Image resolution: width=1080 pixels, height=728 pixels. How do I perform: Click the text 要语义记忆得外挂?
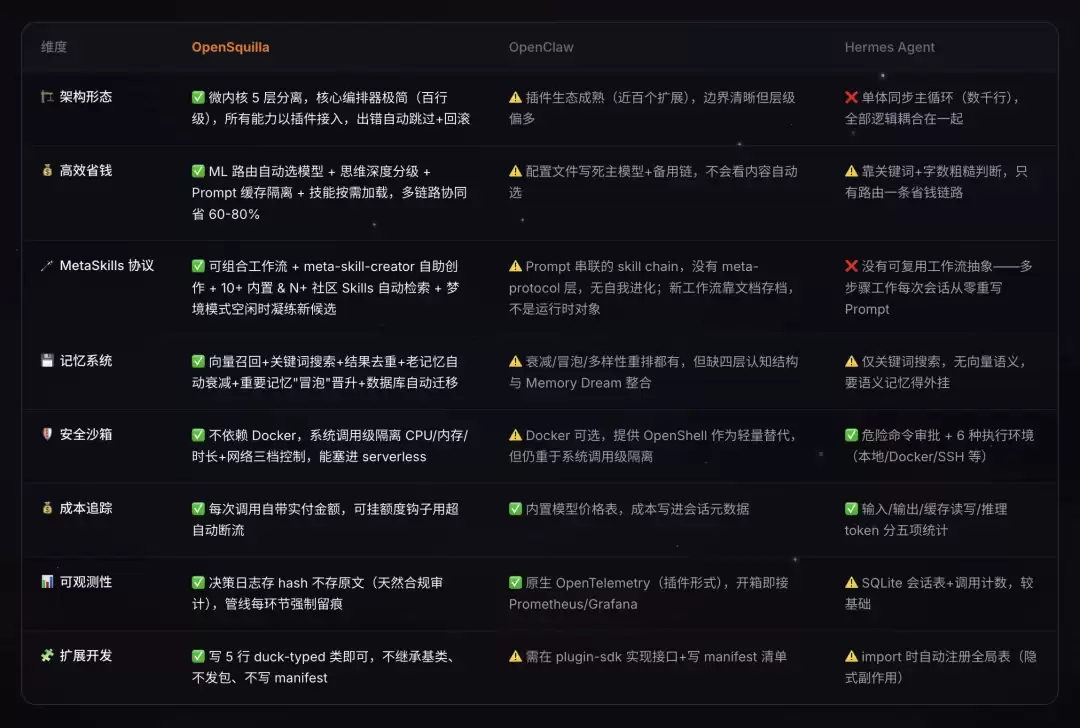(x=897, y=382)
